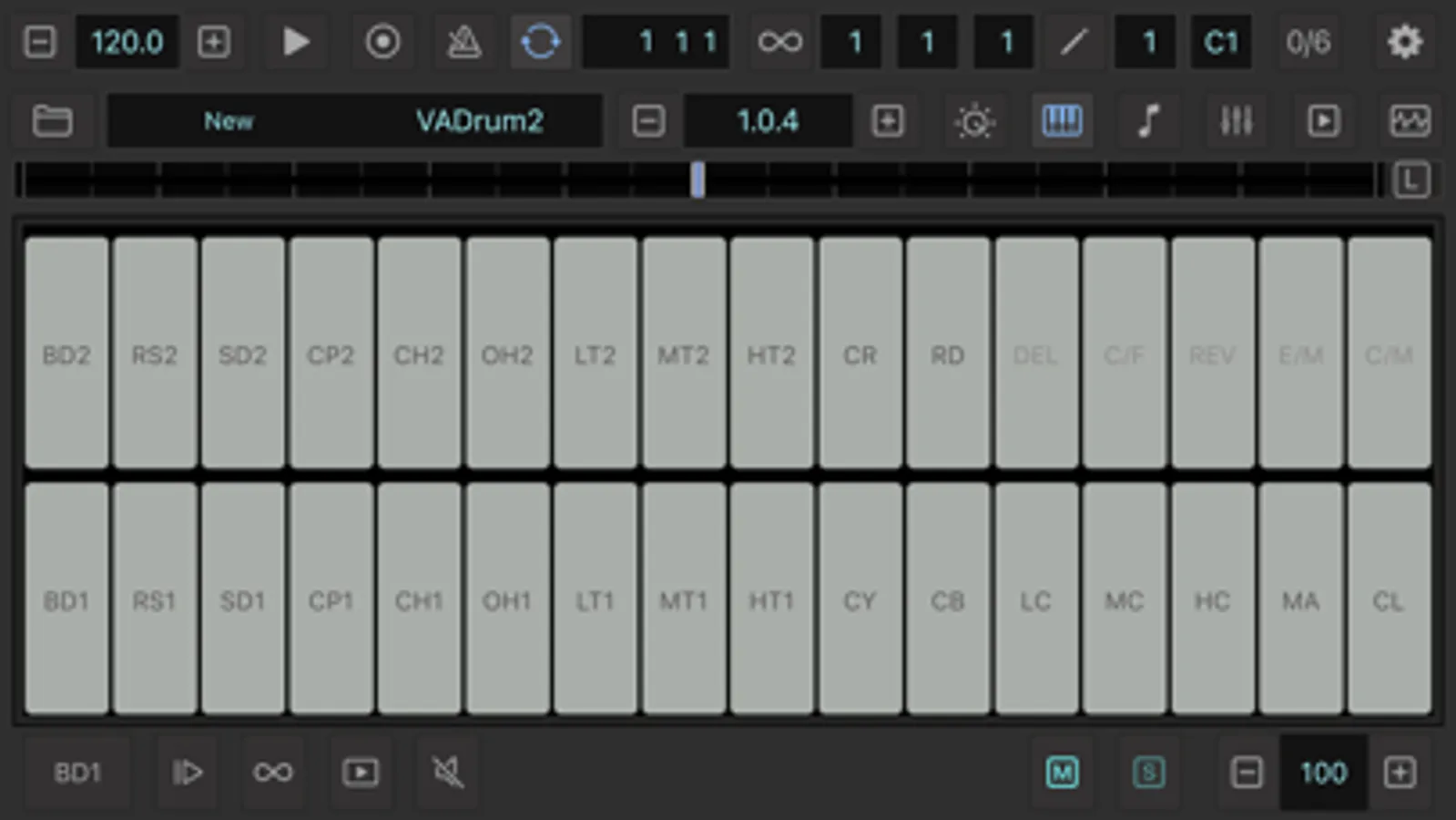Trigger the BD2 drum pad

pos(66,353)
